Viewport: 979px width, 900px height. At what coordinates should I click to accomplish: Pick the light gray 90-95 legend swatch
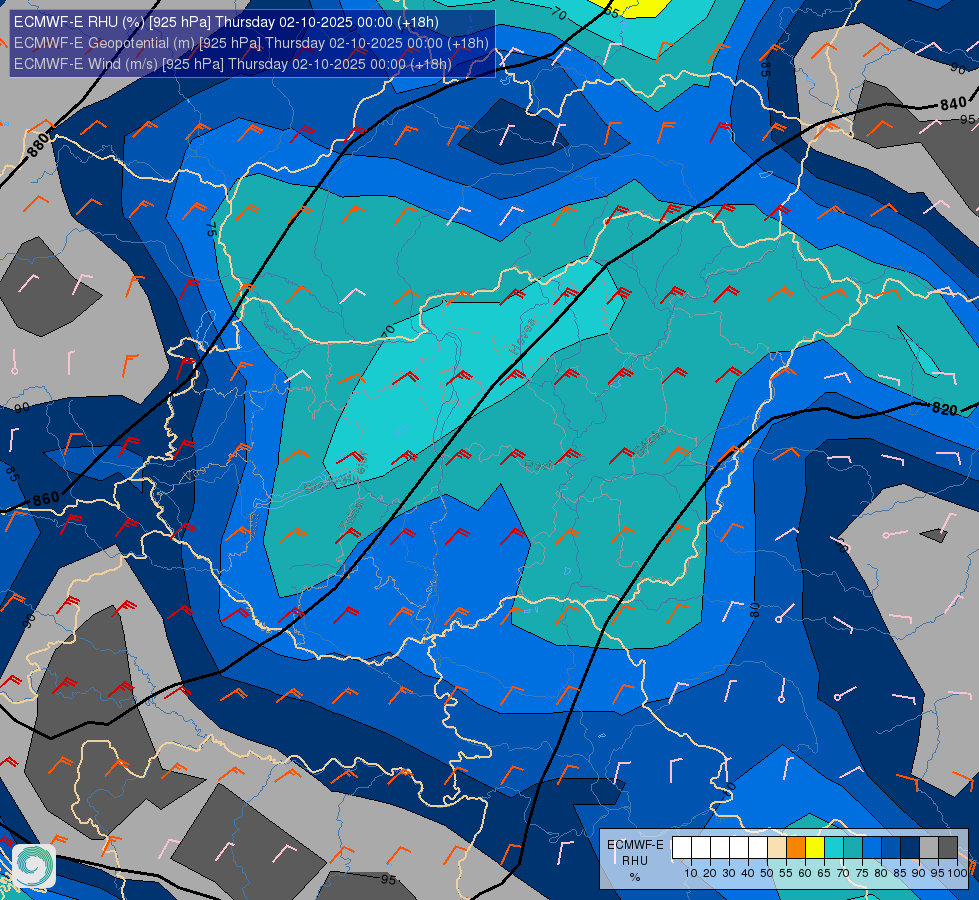[929, 848]
